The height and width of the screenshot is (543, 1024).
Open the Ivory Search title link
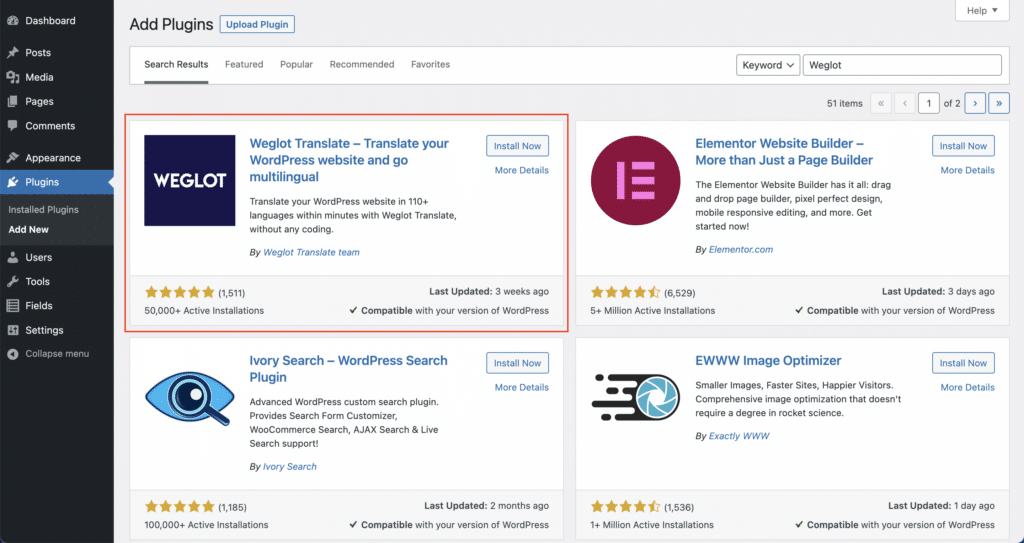pos(348,369)
